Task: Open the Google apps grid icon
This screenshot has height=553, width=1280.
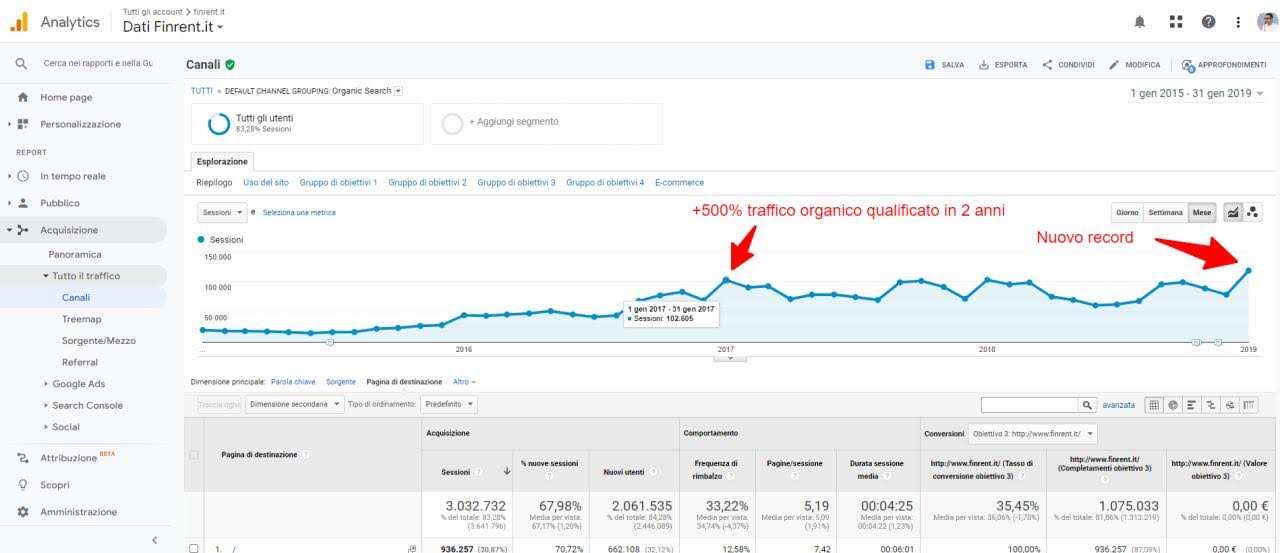Action: (x=1175, y=22)
